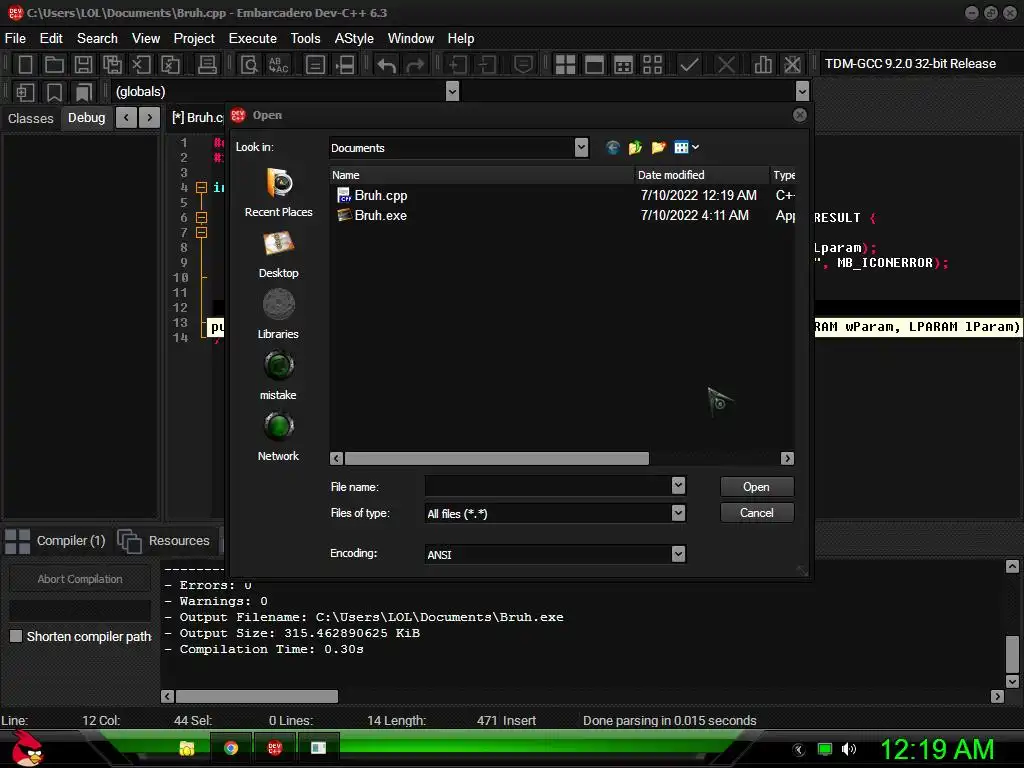Click the Compile and Run toolbar icon
This screenshot has height=768, width=1024.
[x=623, y=64]
